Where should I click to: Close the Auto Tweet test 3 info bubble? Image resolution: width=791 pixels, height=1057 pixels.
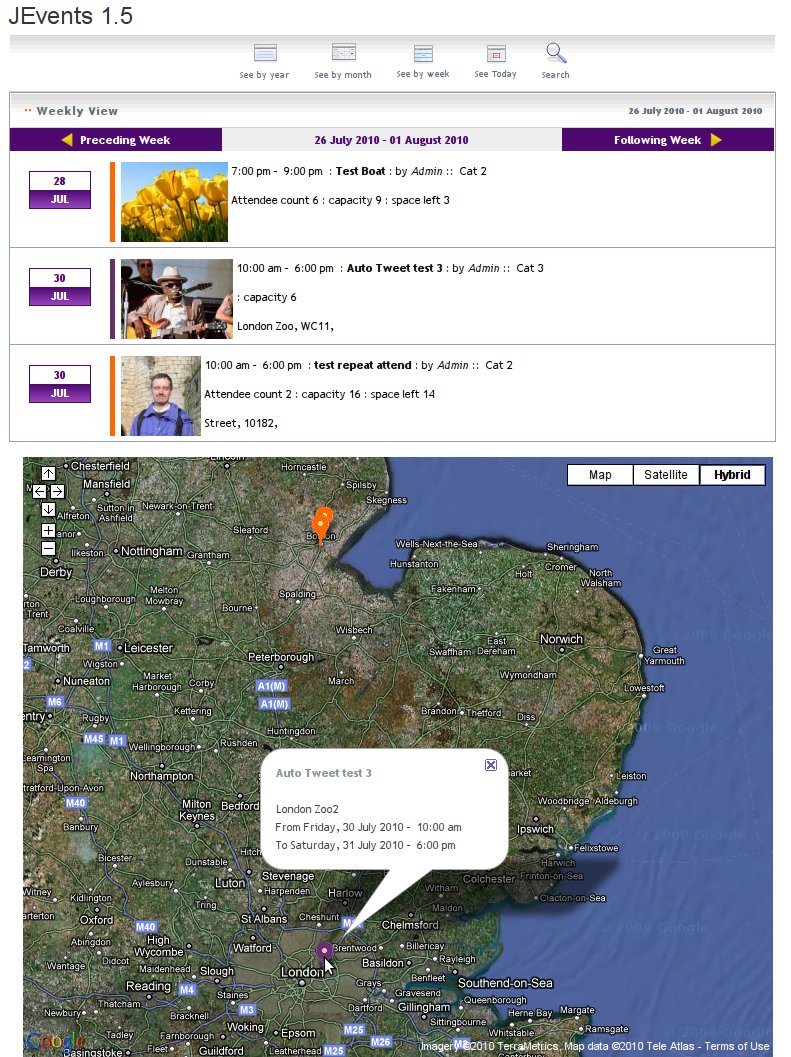[x=491, y=764]
